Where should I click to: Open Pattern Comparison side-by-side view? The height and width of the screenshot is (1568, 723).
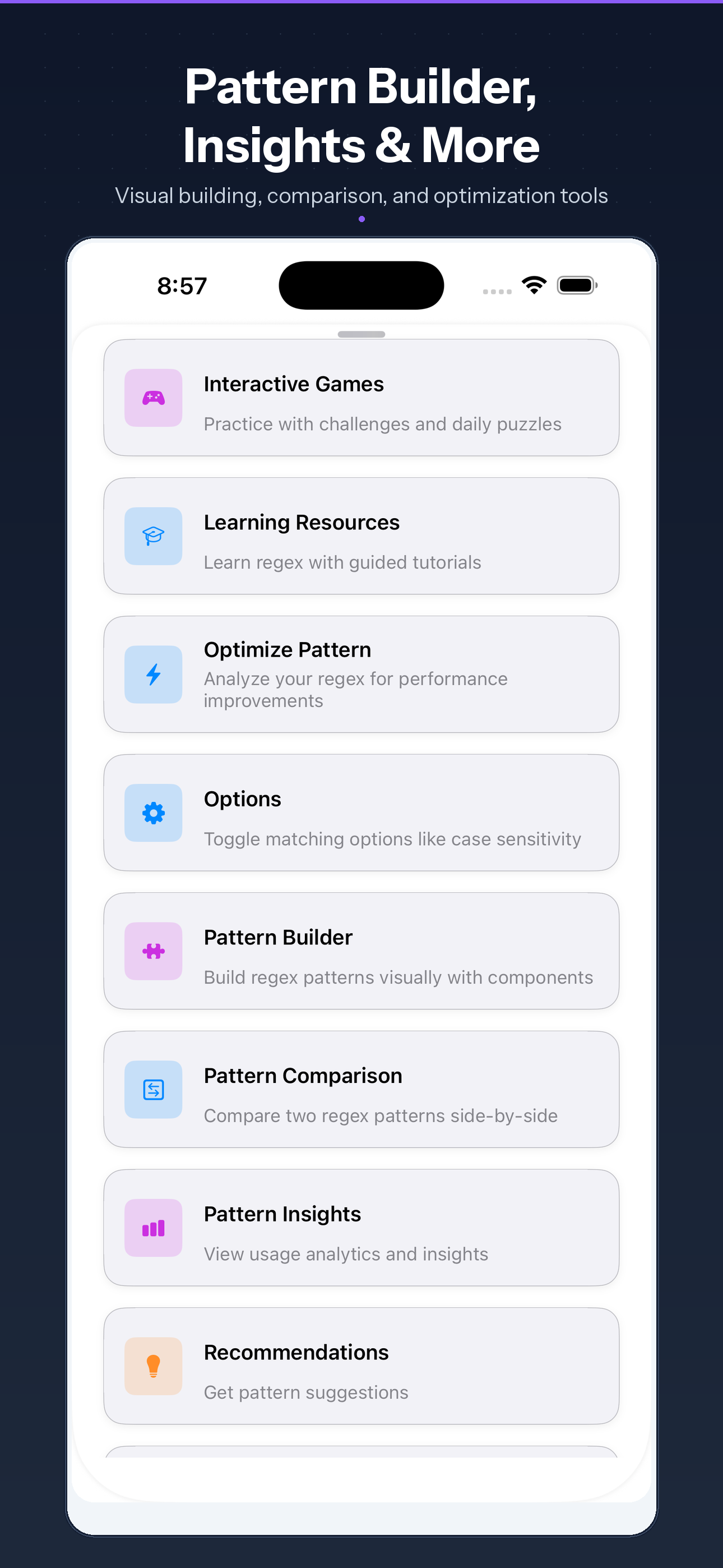click(x=361, y=1090)
